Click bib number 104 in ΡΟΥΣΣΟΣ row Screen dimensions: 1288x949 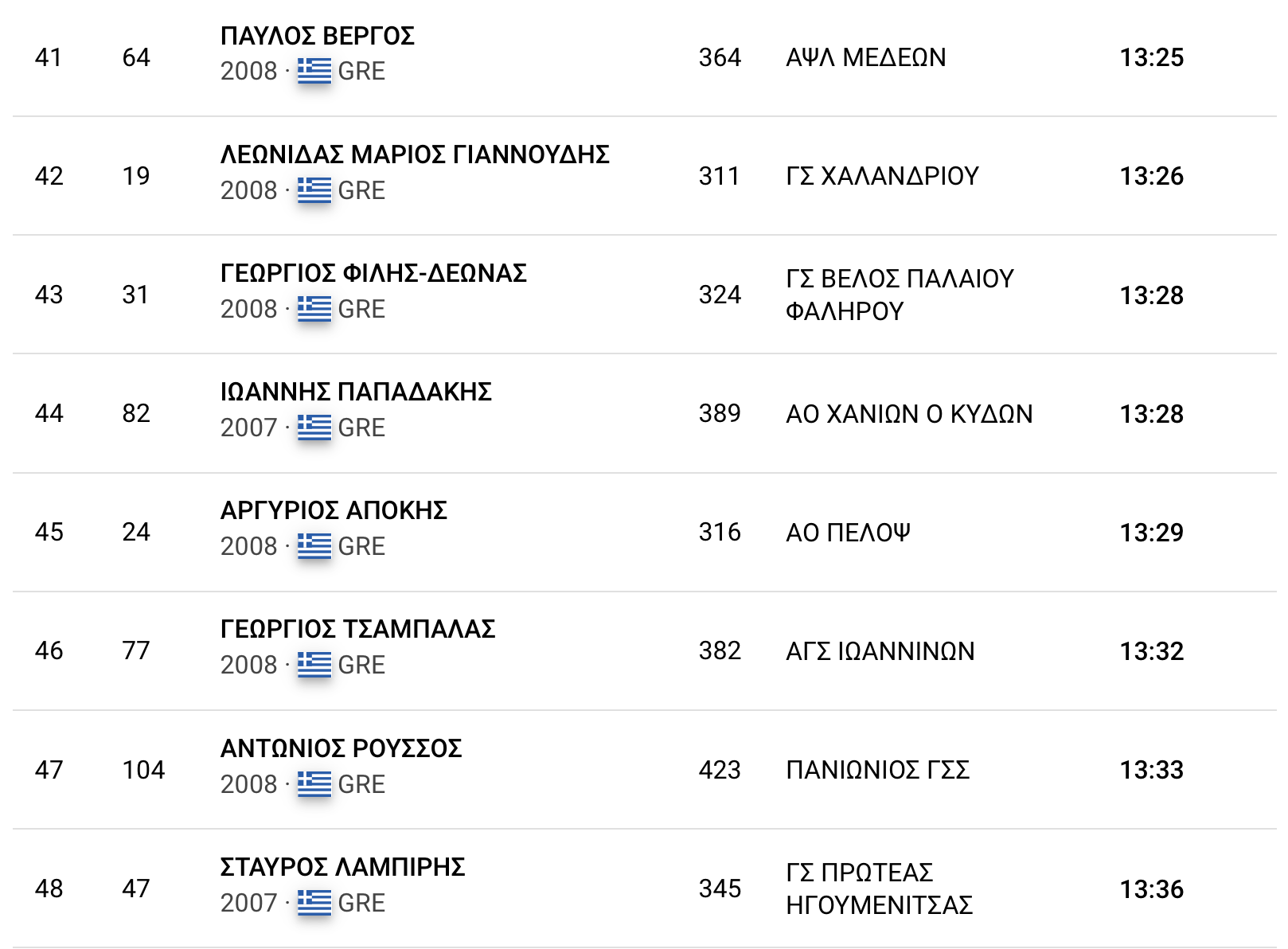pos(143,770)
